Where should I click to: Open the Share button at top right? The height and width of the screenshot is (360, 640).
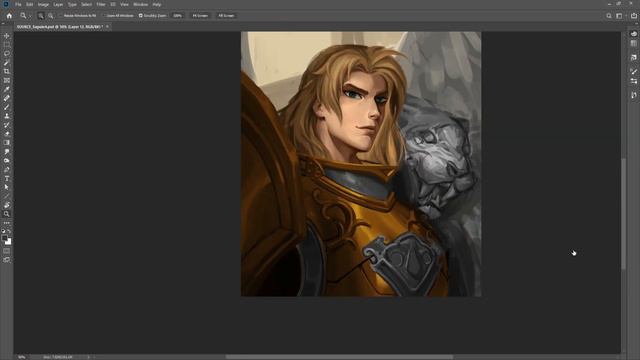click(633, 16)
